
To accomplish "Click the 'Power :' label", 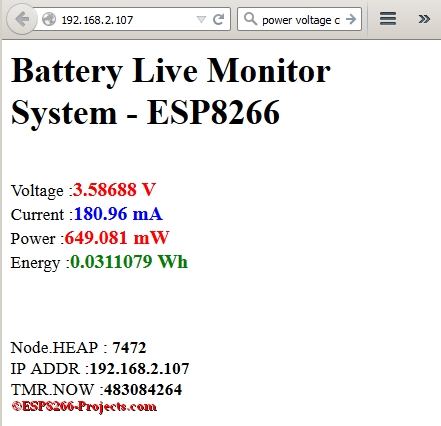I will click(x=37, y=239).
